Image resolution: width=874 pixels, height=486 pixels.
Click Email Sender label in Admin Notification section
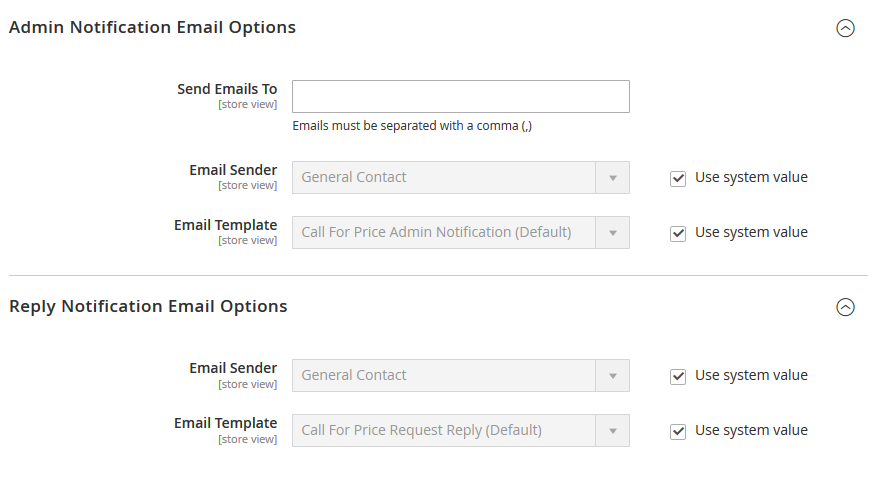[233, 170]
